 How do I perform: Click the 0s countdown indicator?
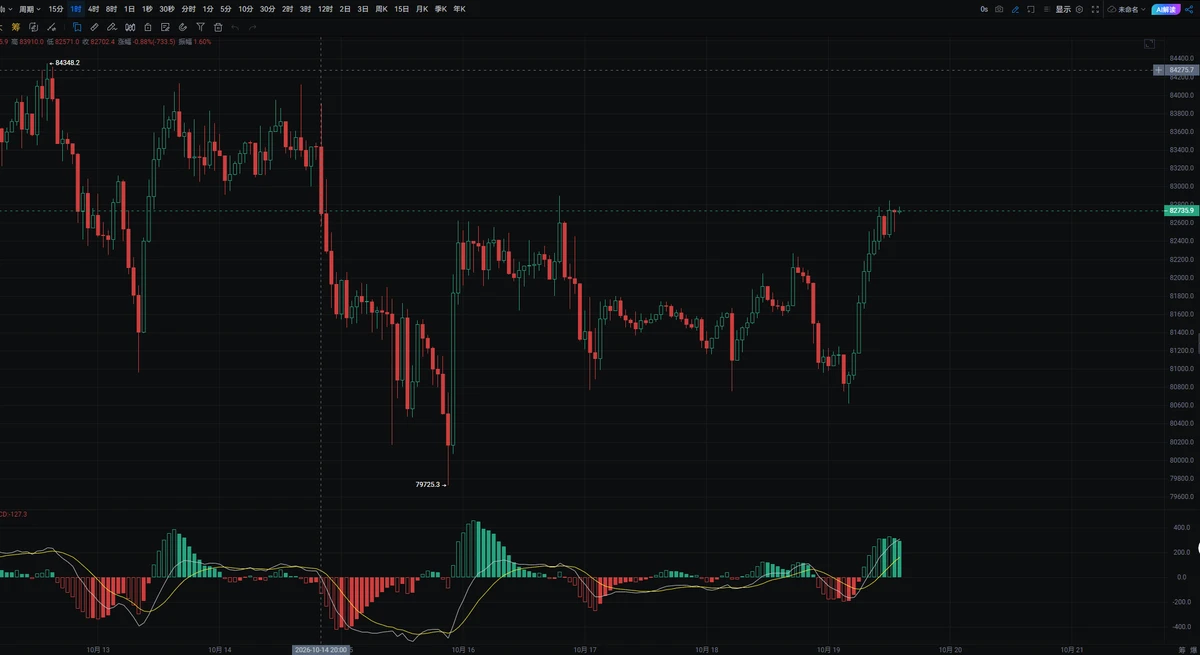pyautogui.click(x=984, y=9)
